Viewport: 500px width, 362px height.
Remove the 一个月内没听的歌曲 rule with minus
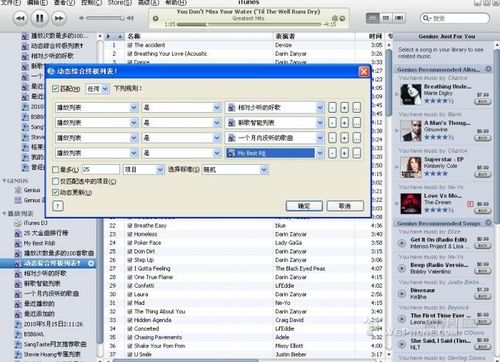tap(332, 138)
